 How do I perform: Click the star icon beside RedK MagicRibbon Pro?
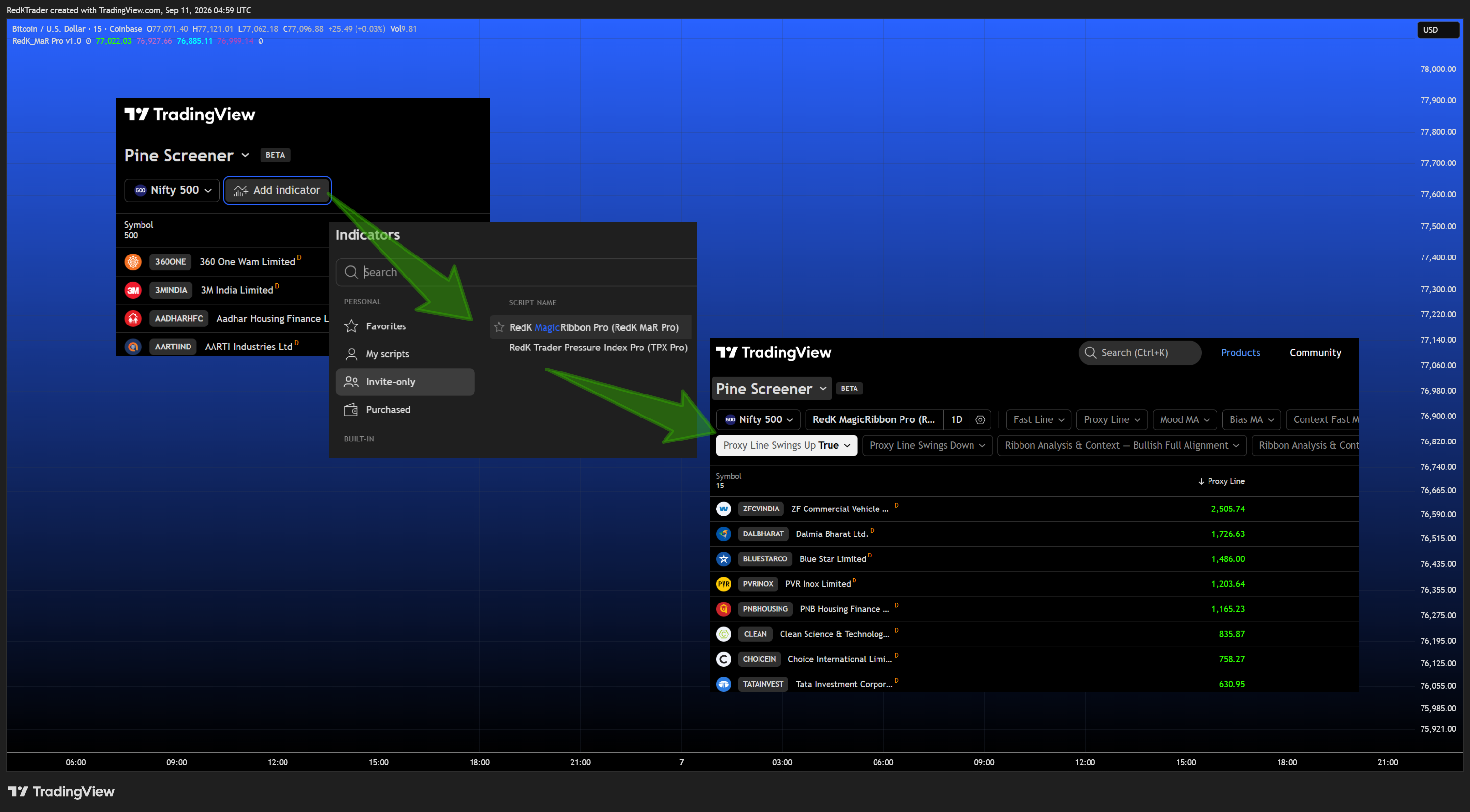[499, 327]
